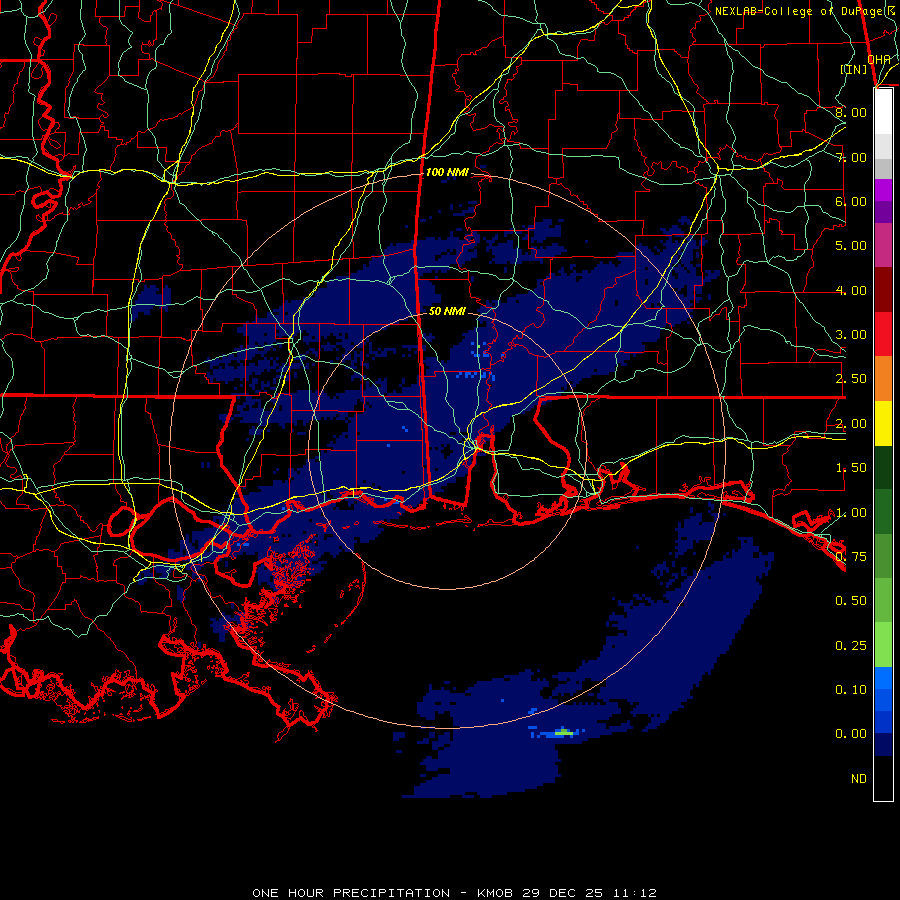Screen dimensions: 900x900
Task: Click the 0.50 legend value
Action: (x=851, y=601)
